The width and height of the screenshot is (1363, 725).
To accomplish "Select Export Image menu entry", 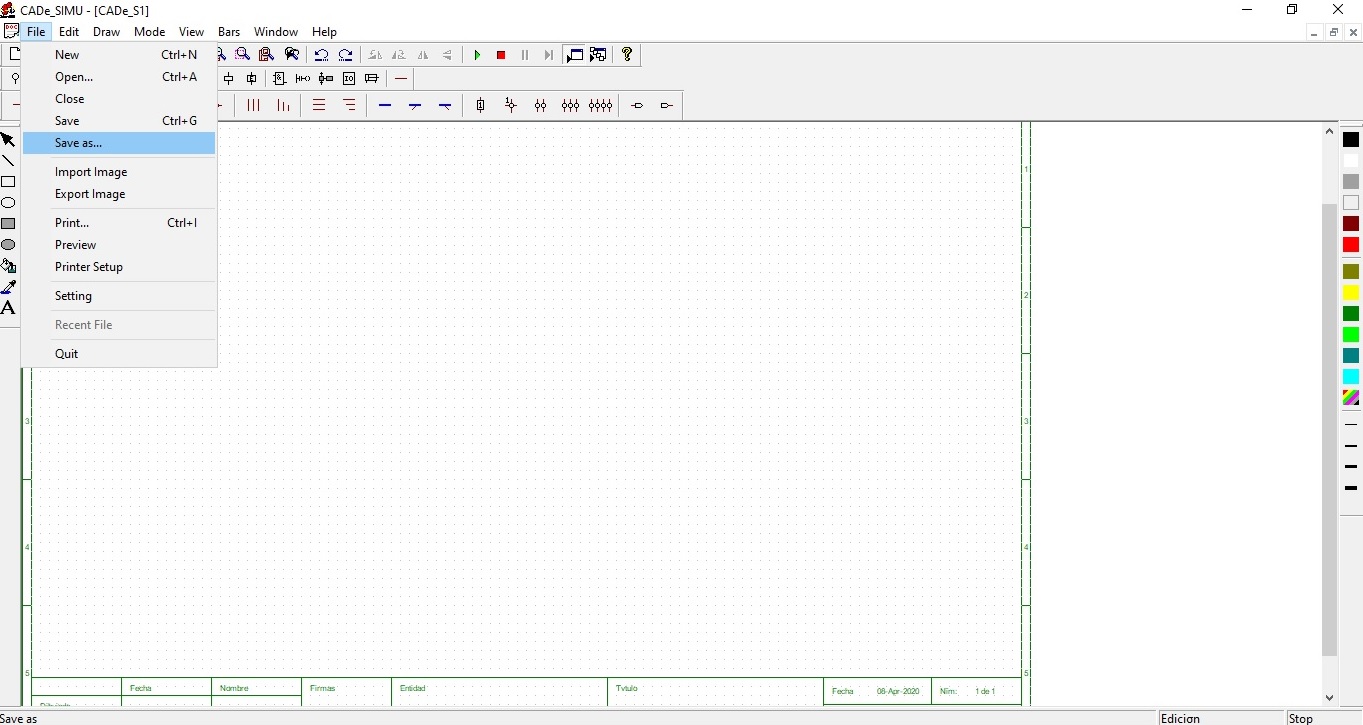I will 119,194.
